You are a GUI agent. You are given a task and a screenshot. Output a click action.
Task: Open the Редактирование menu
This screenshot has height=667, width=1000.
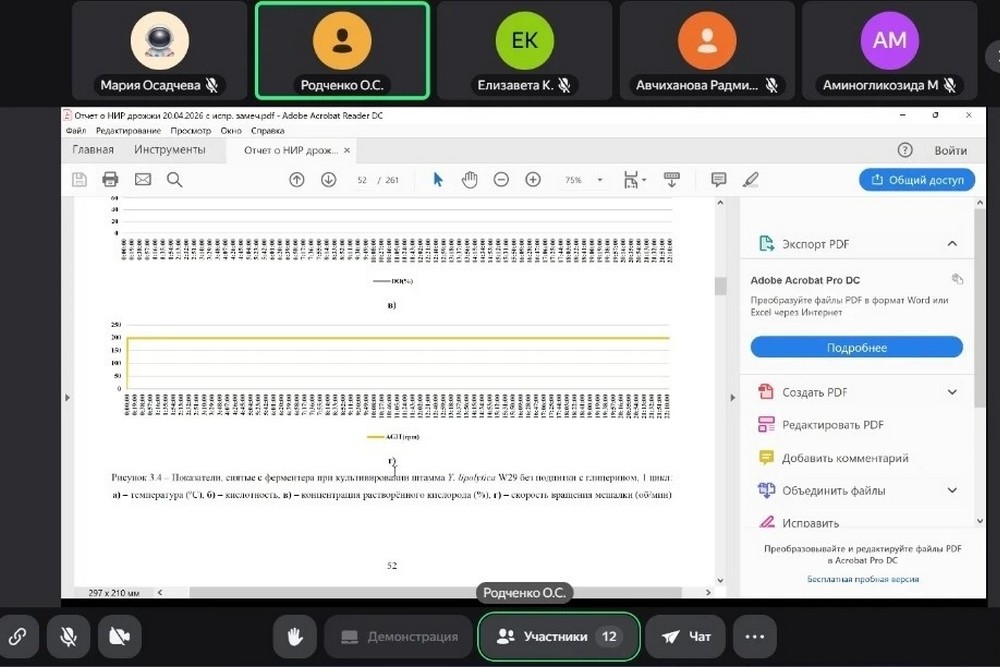(x=128, y=130)
